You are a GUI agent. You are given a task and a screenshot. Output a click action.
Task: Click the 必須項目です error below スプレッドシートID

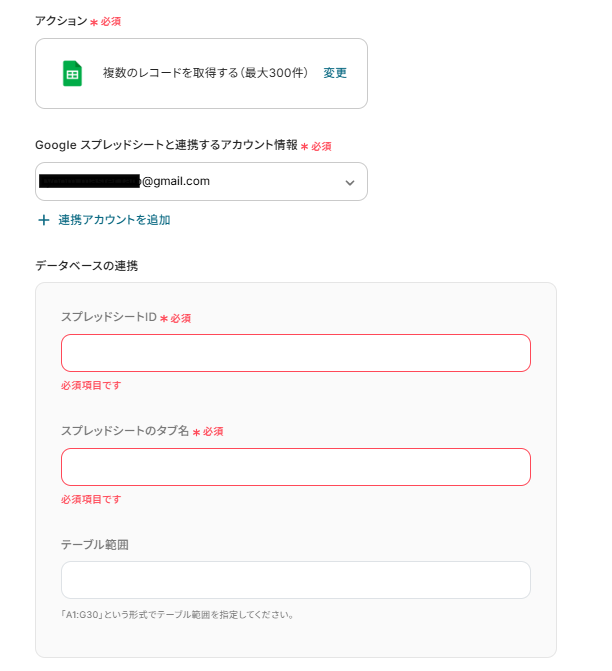[x=91, y=385]
